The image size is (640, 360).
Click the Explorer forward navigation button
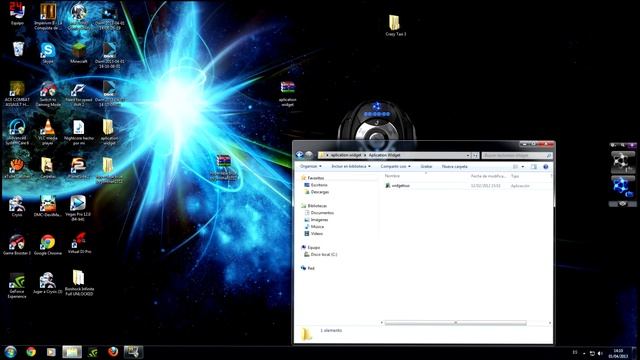pos(309,155)
